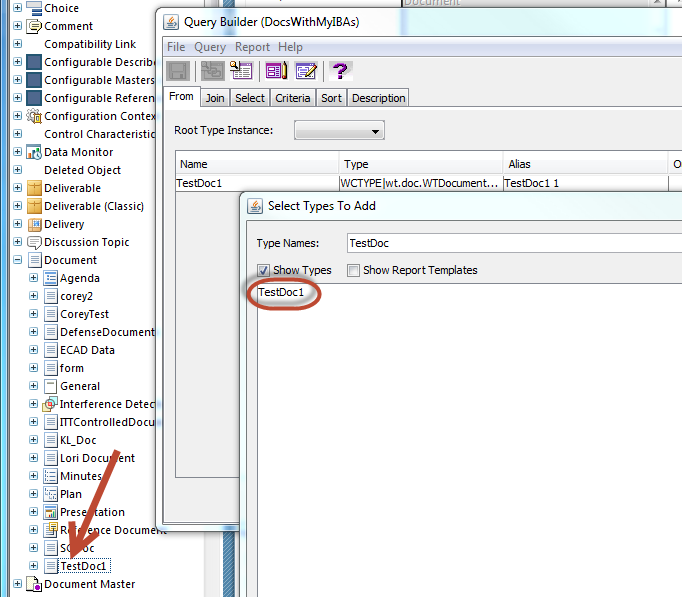Viewport: 682px width, 597px height.
Task: Open the Query menu
Action: pos(210,47)
